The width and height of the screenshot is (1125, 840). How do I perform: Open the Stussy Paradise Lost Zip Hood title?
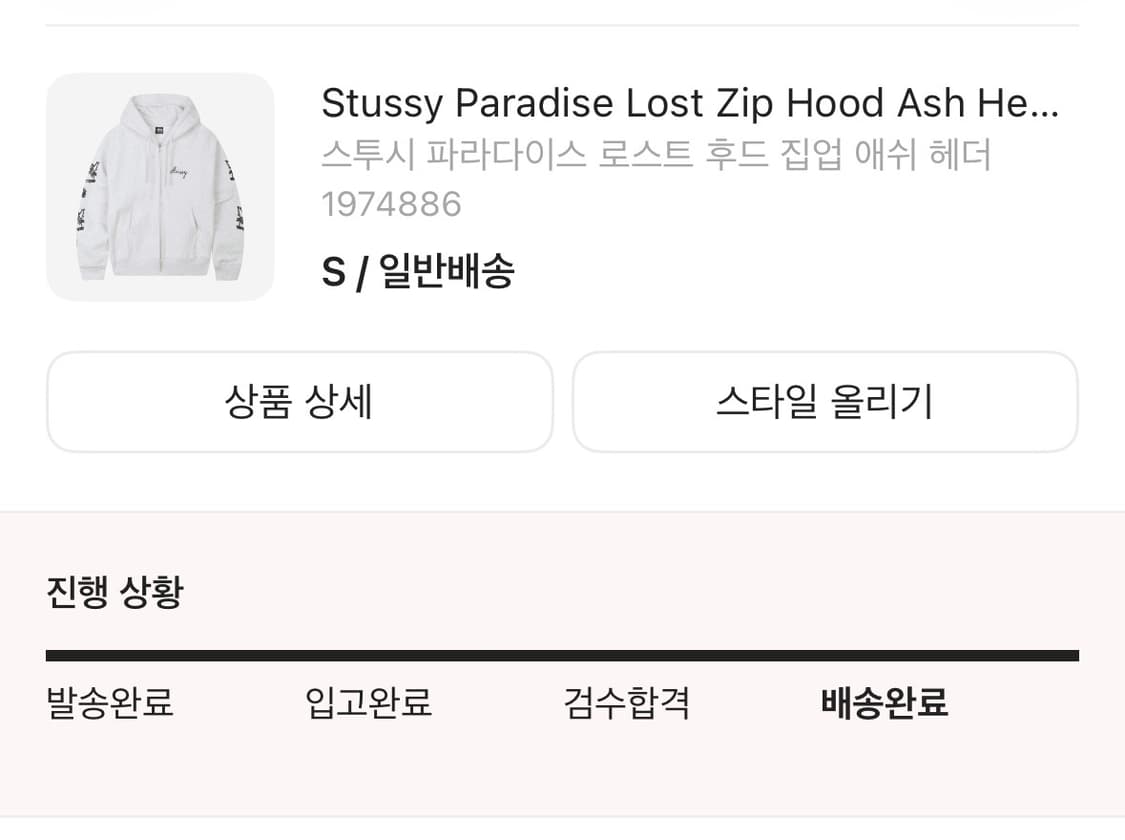[690, 103]
